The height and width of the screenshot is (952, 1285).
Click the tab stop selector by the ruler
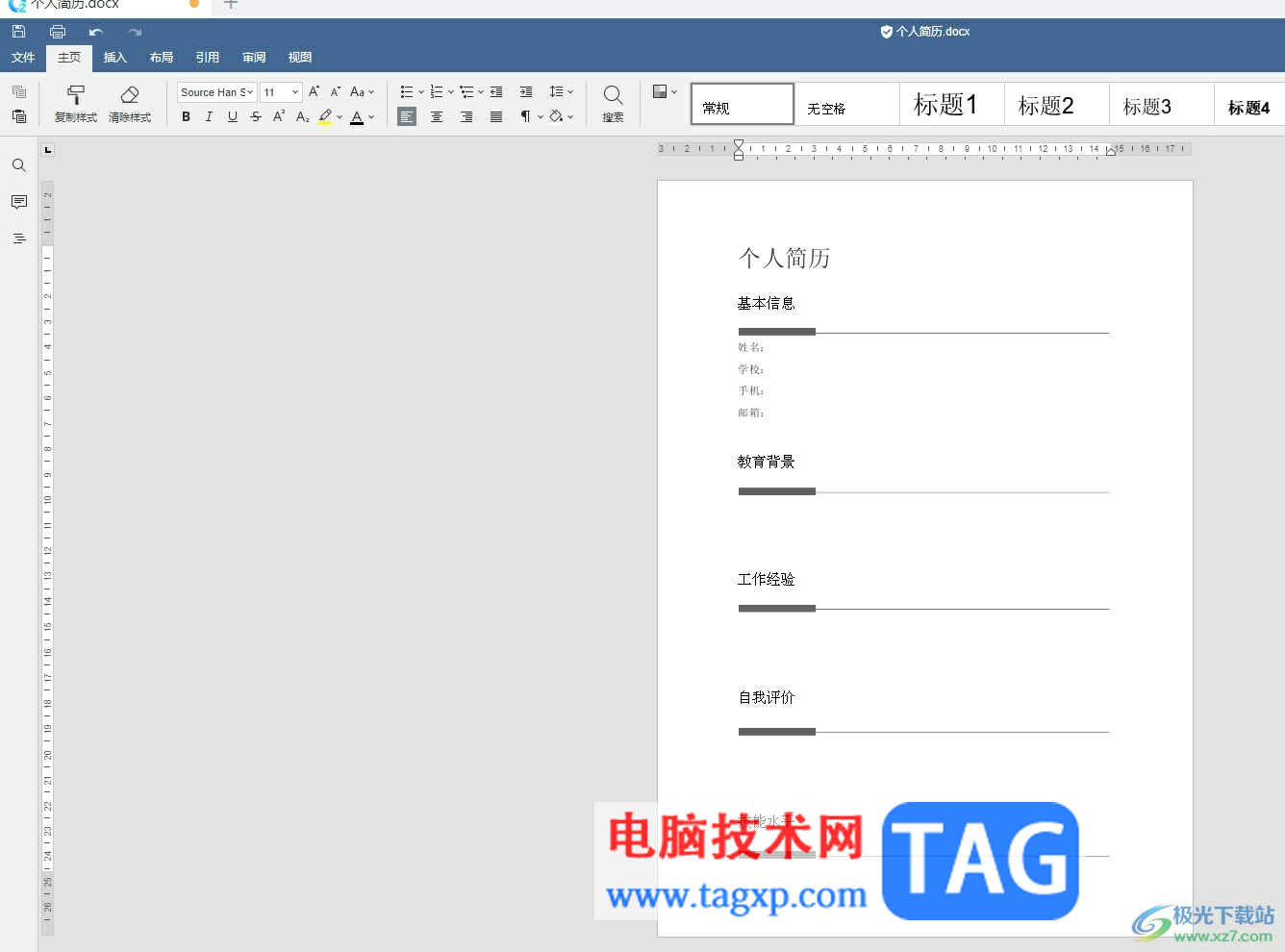(48, 150)
